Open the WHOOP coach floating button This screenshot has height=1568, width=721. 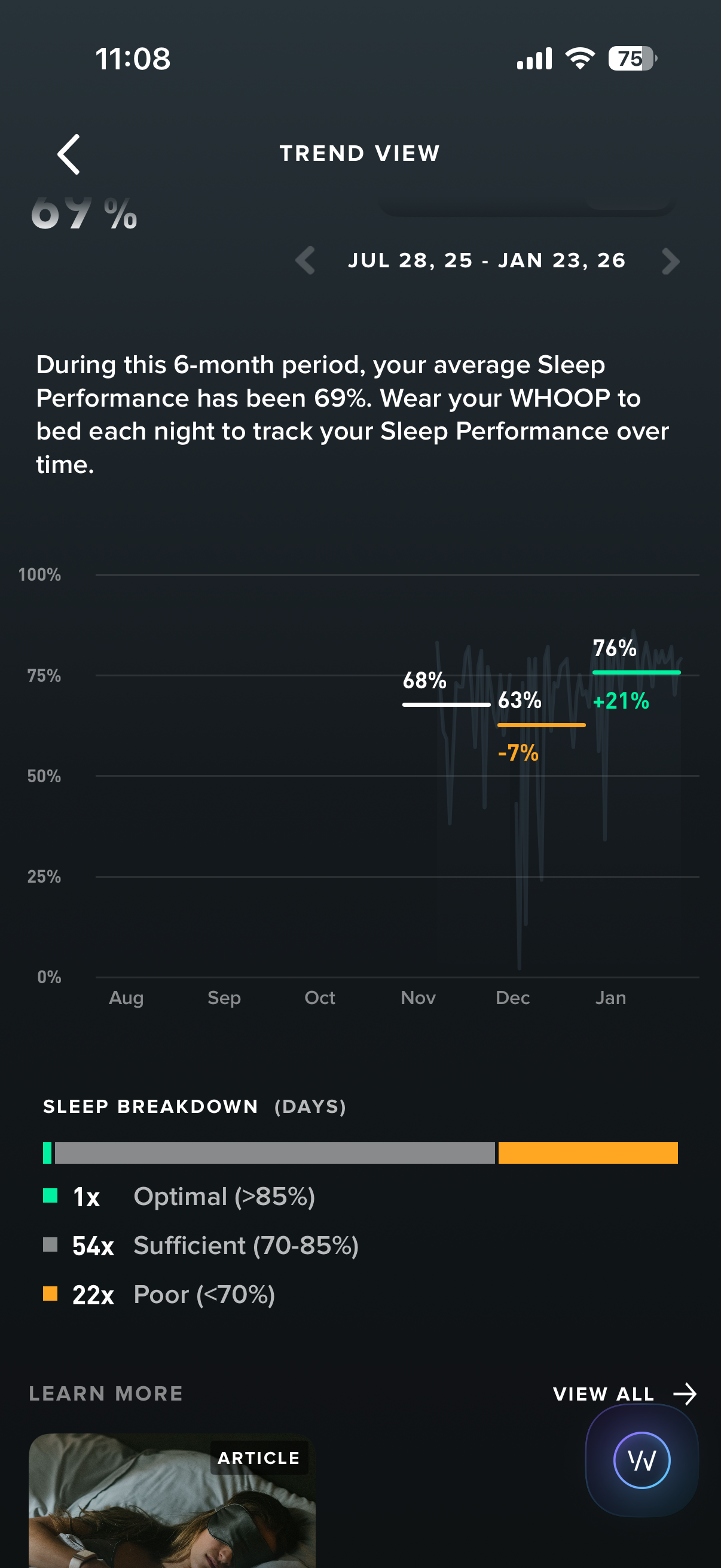coord(641,1460)
